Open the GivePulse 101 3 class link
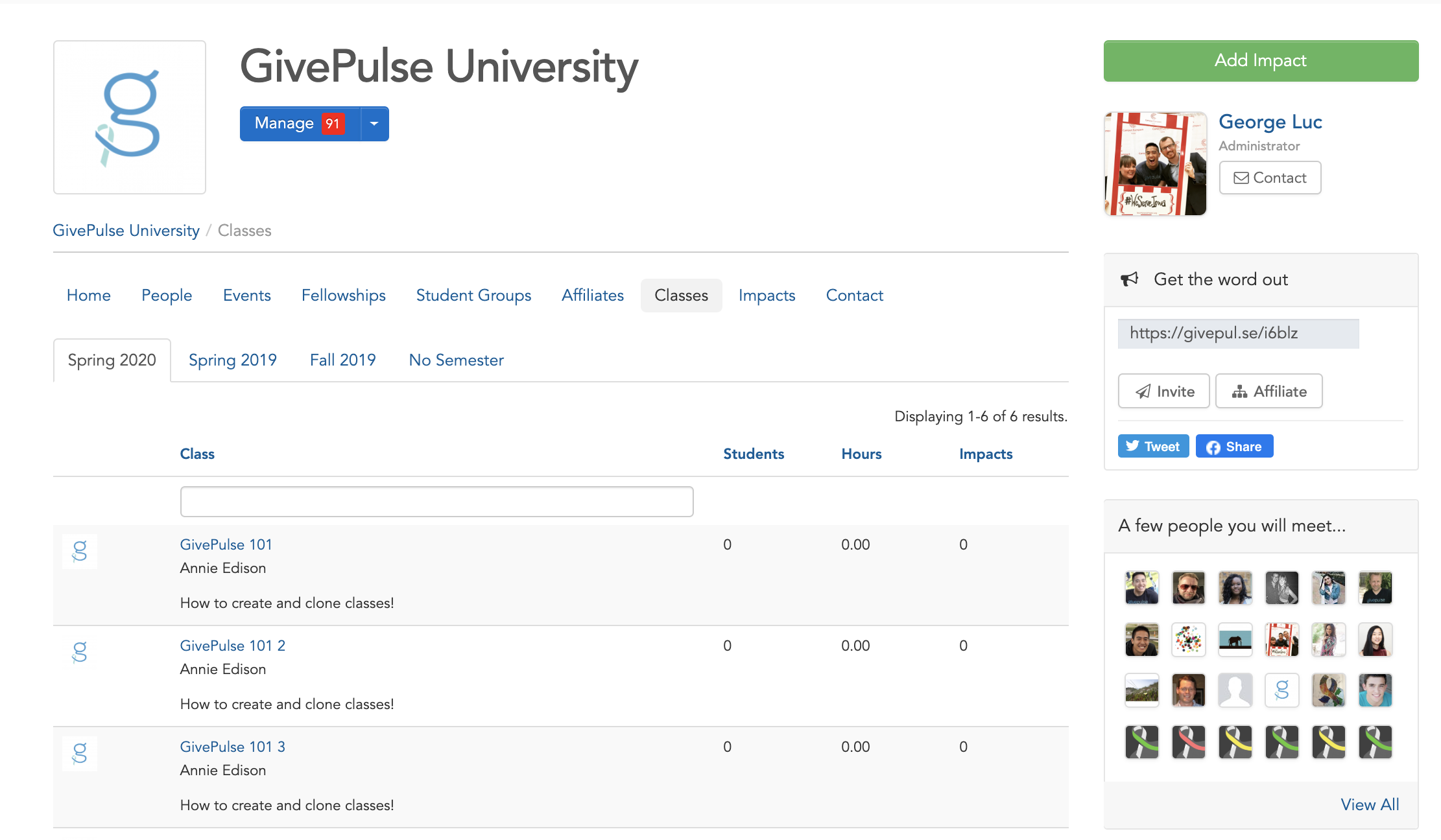This screenshot has width=1441, height=840. [232, 747]
